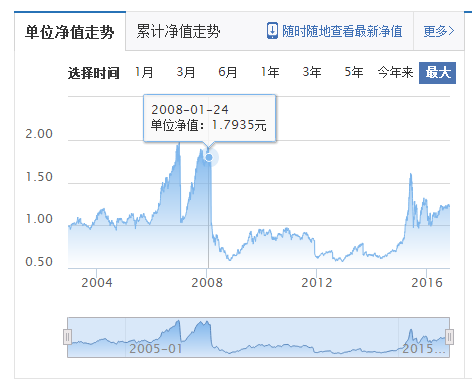Screen dimensions: 472x385
Task: Select the 6月 time range
Action: 228,72
